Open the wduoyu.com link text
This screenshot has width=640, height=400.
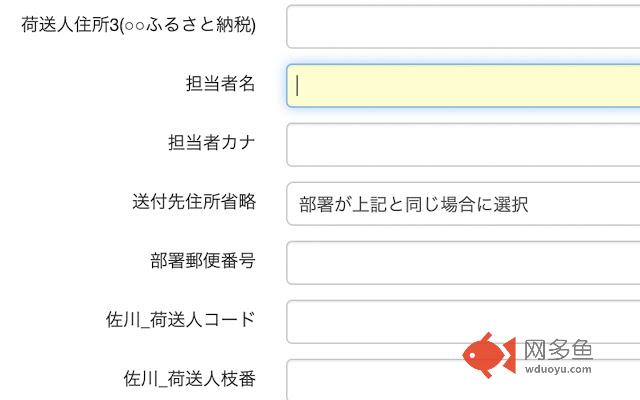tap(558, 371)
